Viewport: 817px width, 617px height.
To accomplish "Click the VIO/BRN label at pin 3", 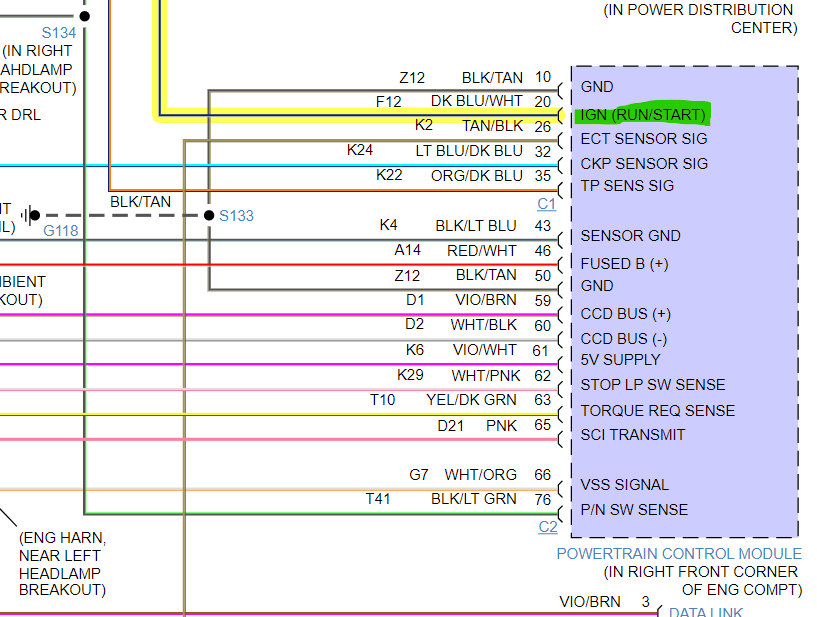I will [x=590, y=602].
